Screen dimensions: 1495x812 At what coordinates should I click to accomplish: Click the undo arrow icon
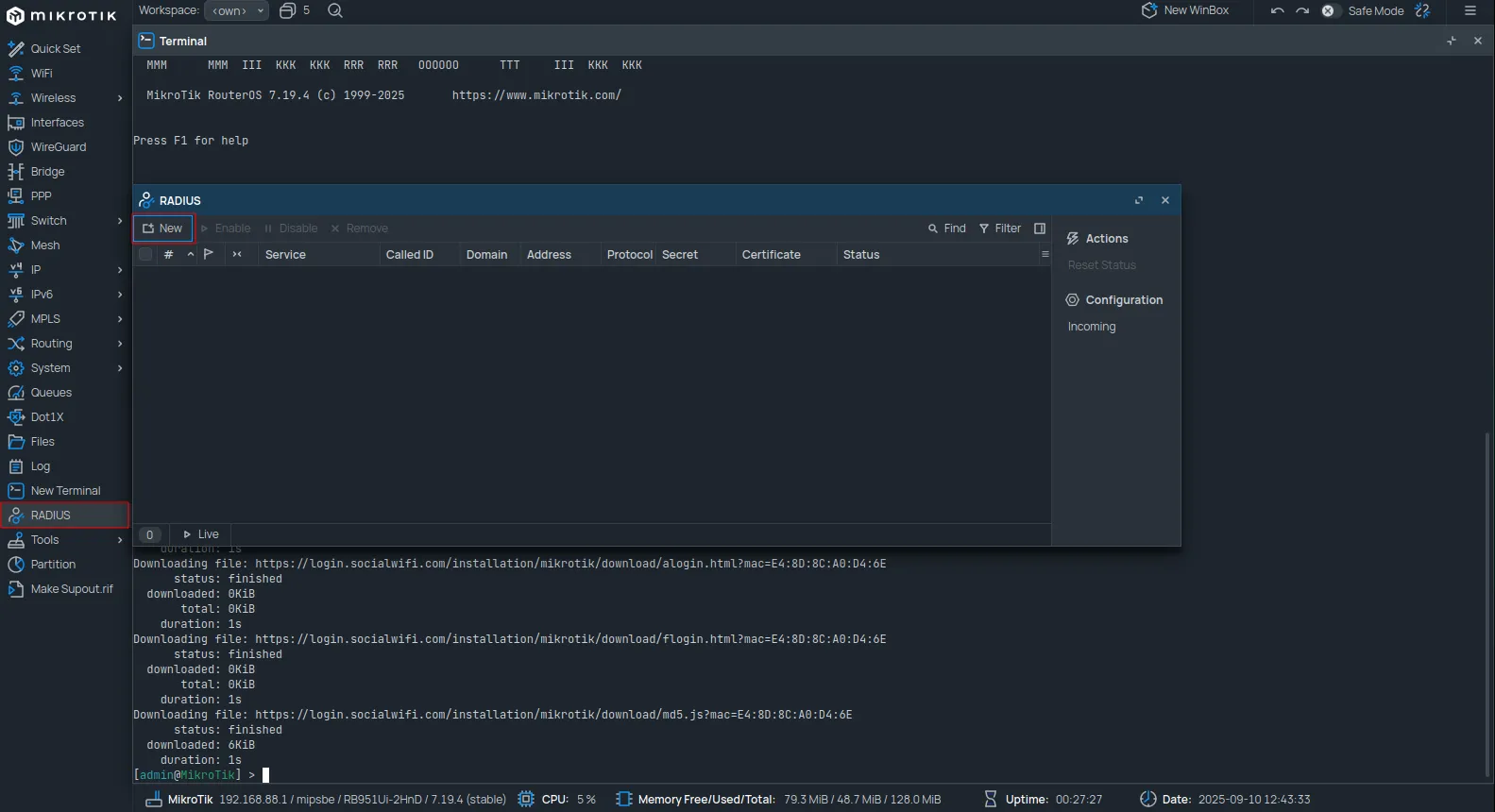1277,11
